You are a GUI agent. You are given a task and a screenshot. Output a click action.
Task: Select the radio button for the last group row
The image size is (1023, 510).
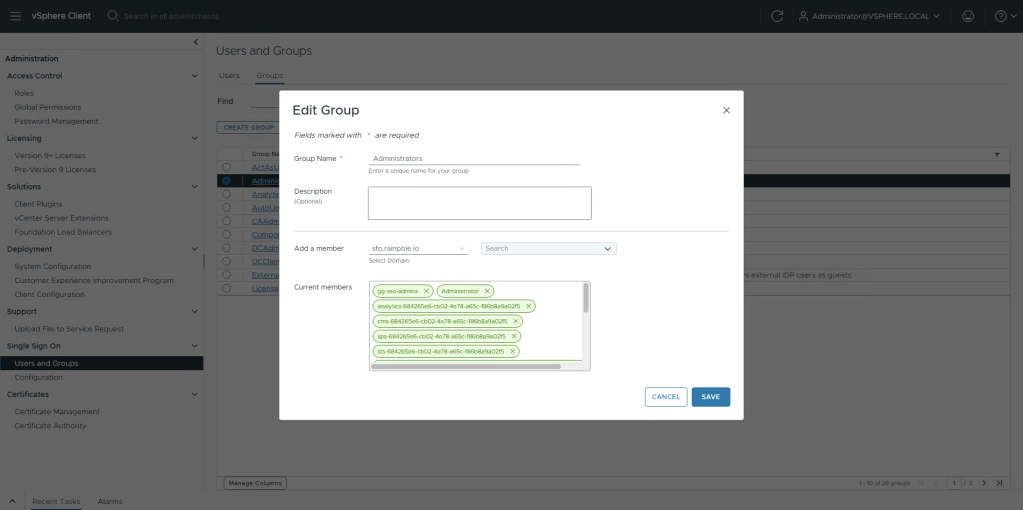point(226,288)
